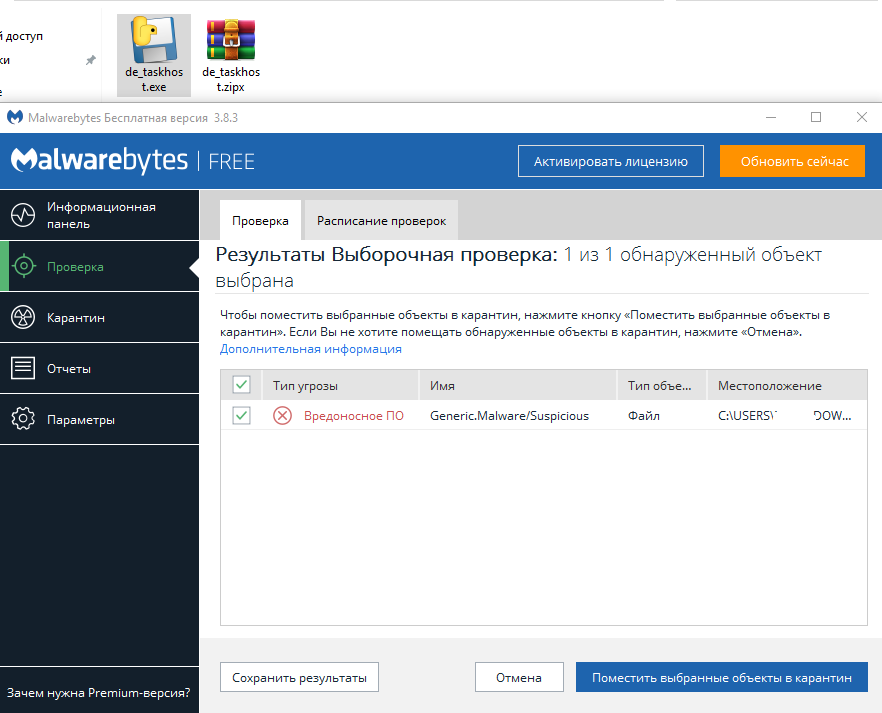
Task: Switch to the Проверка tab
Action: click(260, 220)
